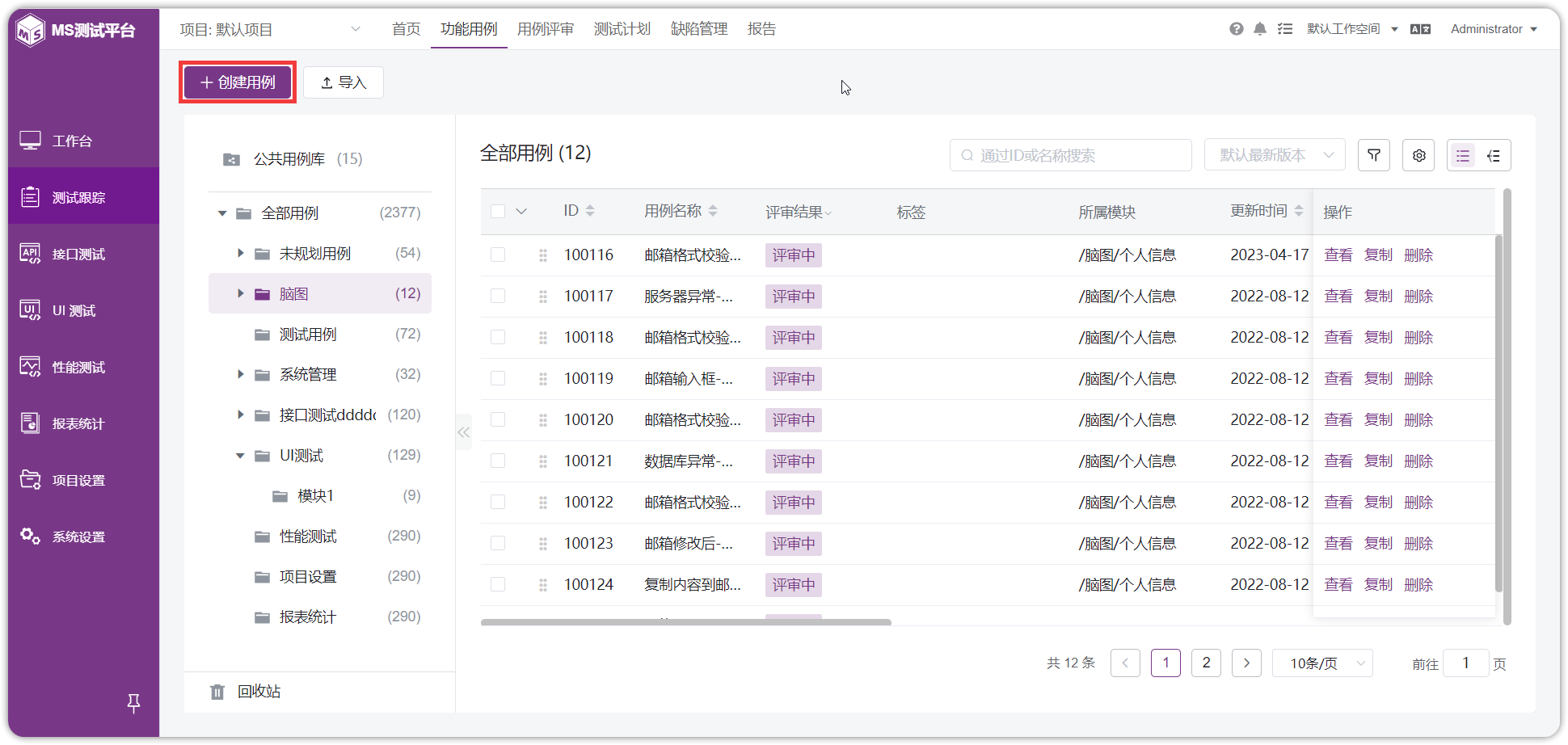Open 报表统计 in sidebar
Viewport: 1568px width, 745px height.
pos(84,423)
